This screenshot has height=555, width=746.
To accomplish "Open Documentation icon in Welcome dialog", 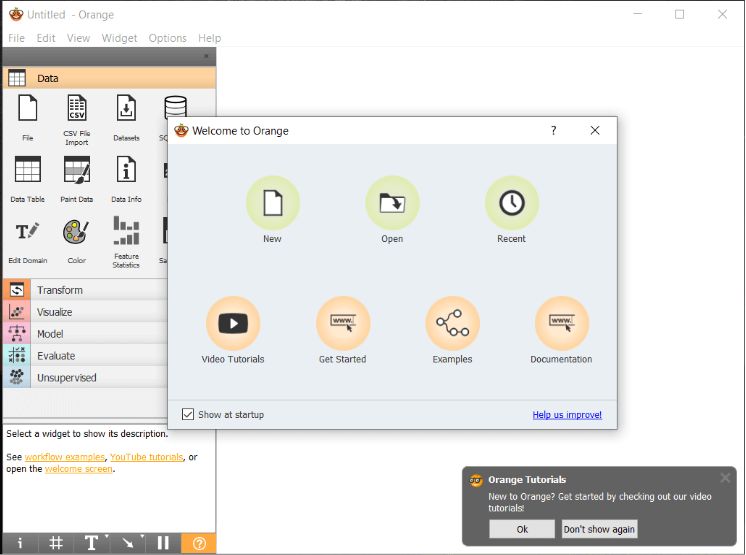I will [x=562, y=323].
